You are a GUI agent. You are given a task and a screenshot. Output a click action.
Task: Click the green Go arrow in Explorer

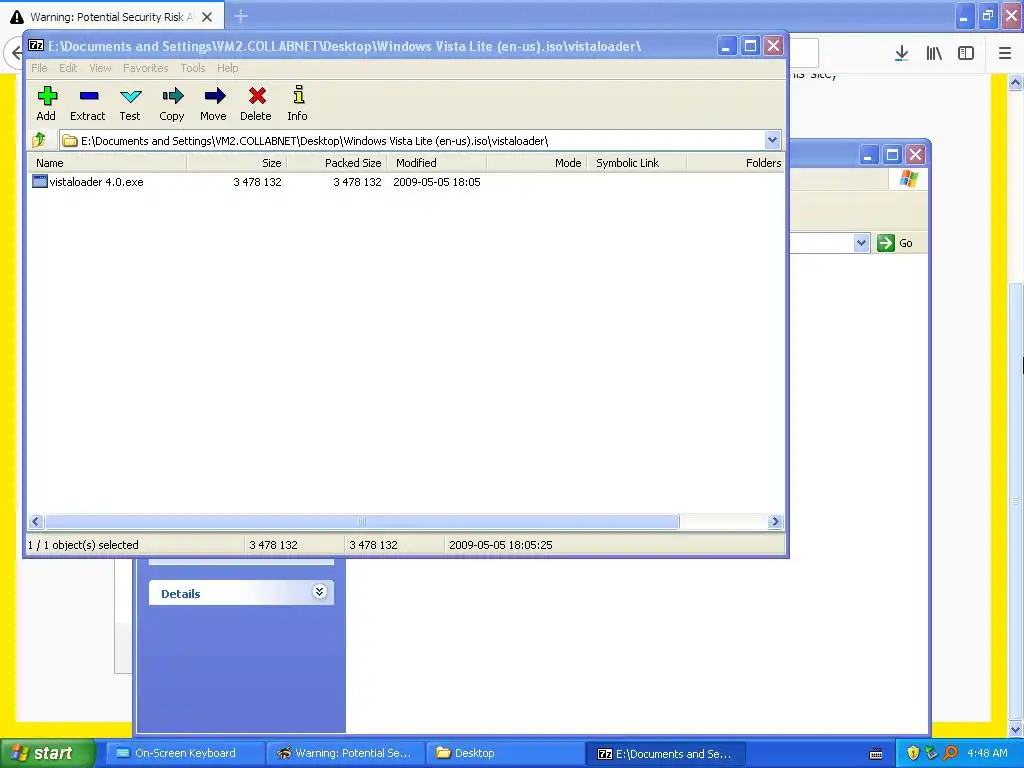pyautogui.click(x=886, y=243)
